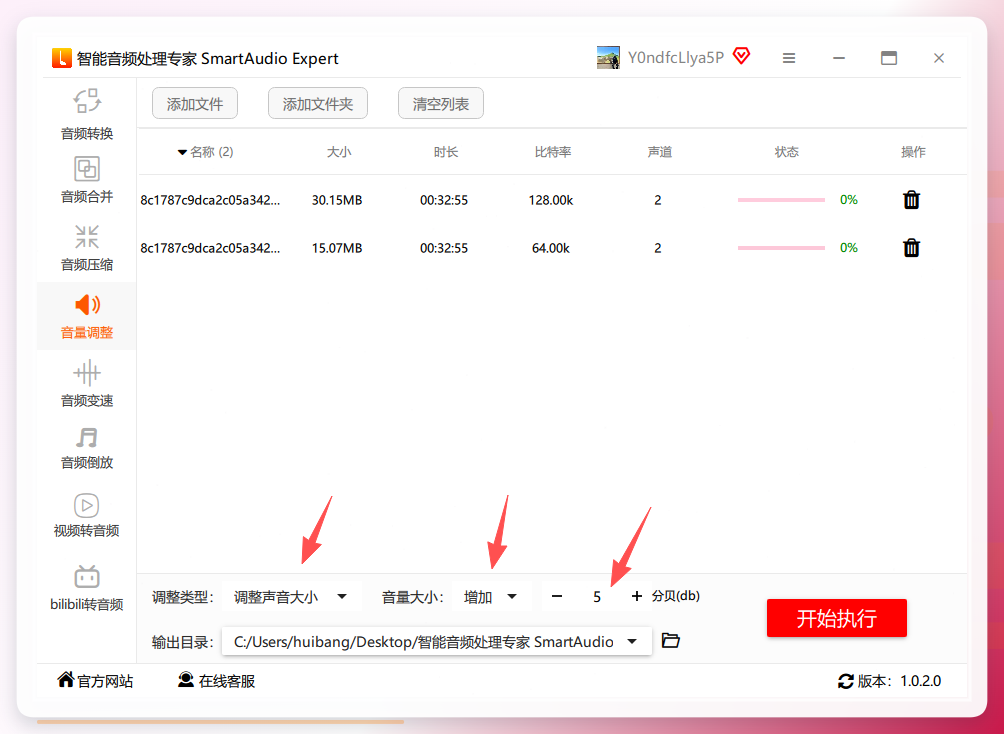1004x734 pixels.
Task: Open the hamburger menu in title bar
Action: click(789, 58)
